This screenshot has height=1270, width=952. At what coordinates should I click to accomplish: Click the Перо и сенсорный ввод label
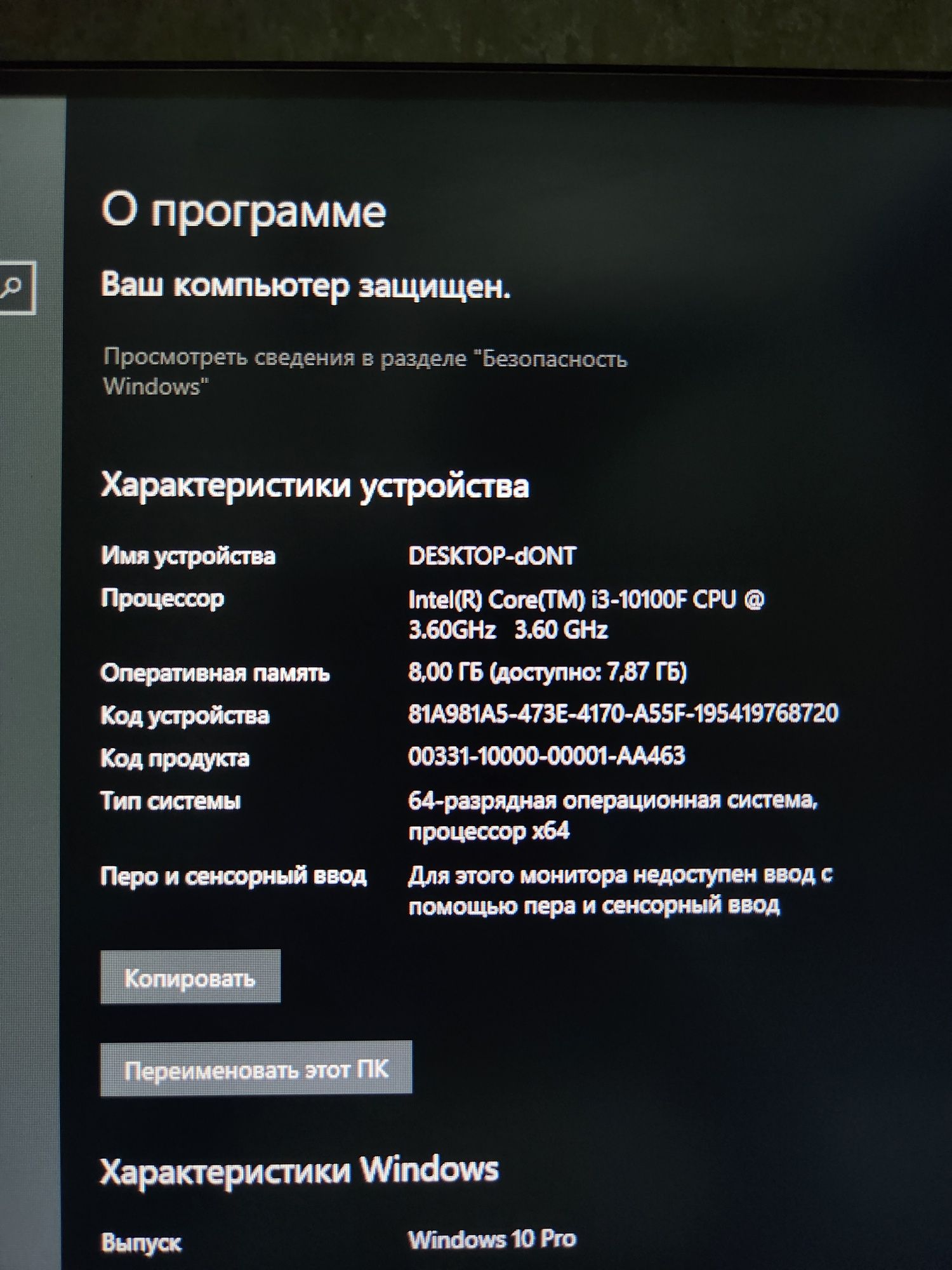234,876
